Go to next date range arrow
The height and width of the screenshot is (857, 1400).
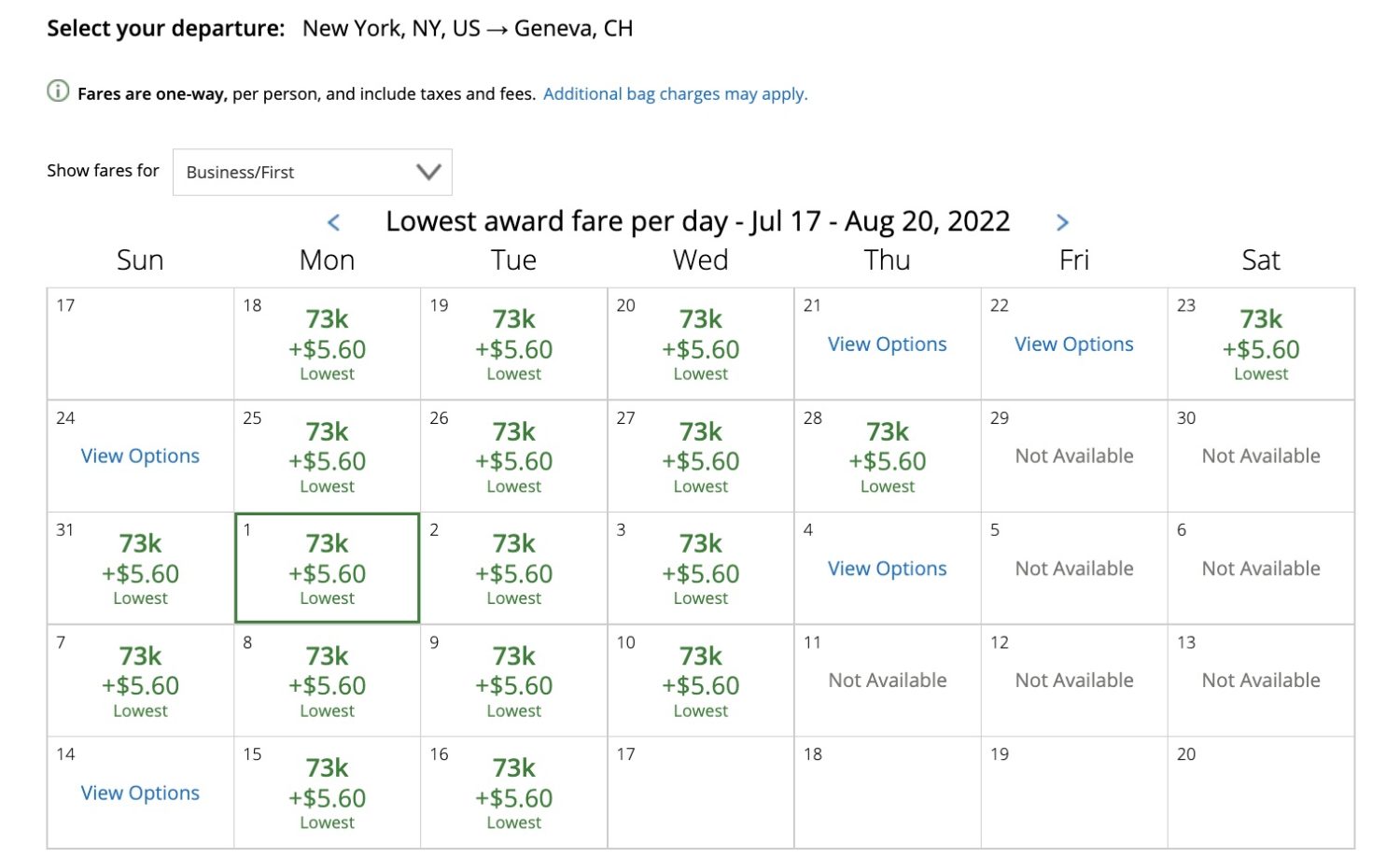point(1062,222)
